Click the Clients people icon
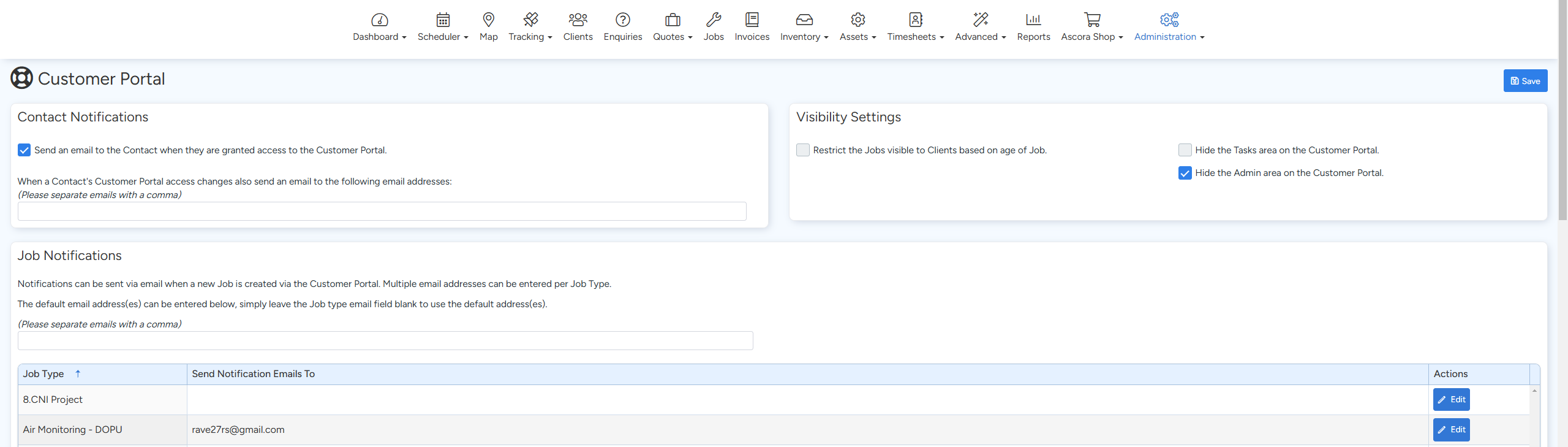Screen dimensions: 1568x447 (x=578, y=20)
